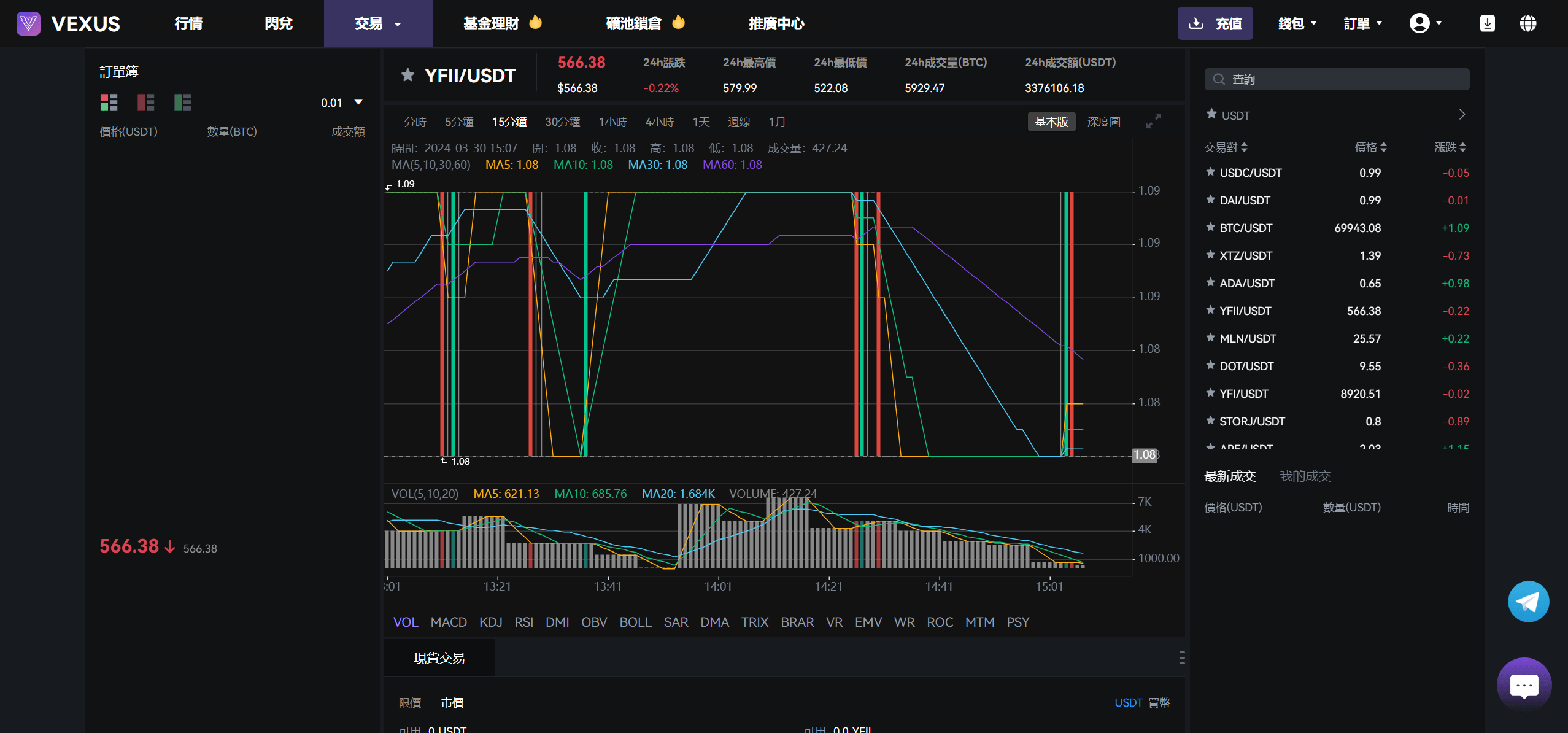This screenshot has width=1568, height=733.
Task: Select the sell-orders-only order book view
Action: point(145,102)
